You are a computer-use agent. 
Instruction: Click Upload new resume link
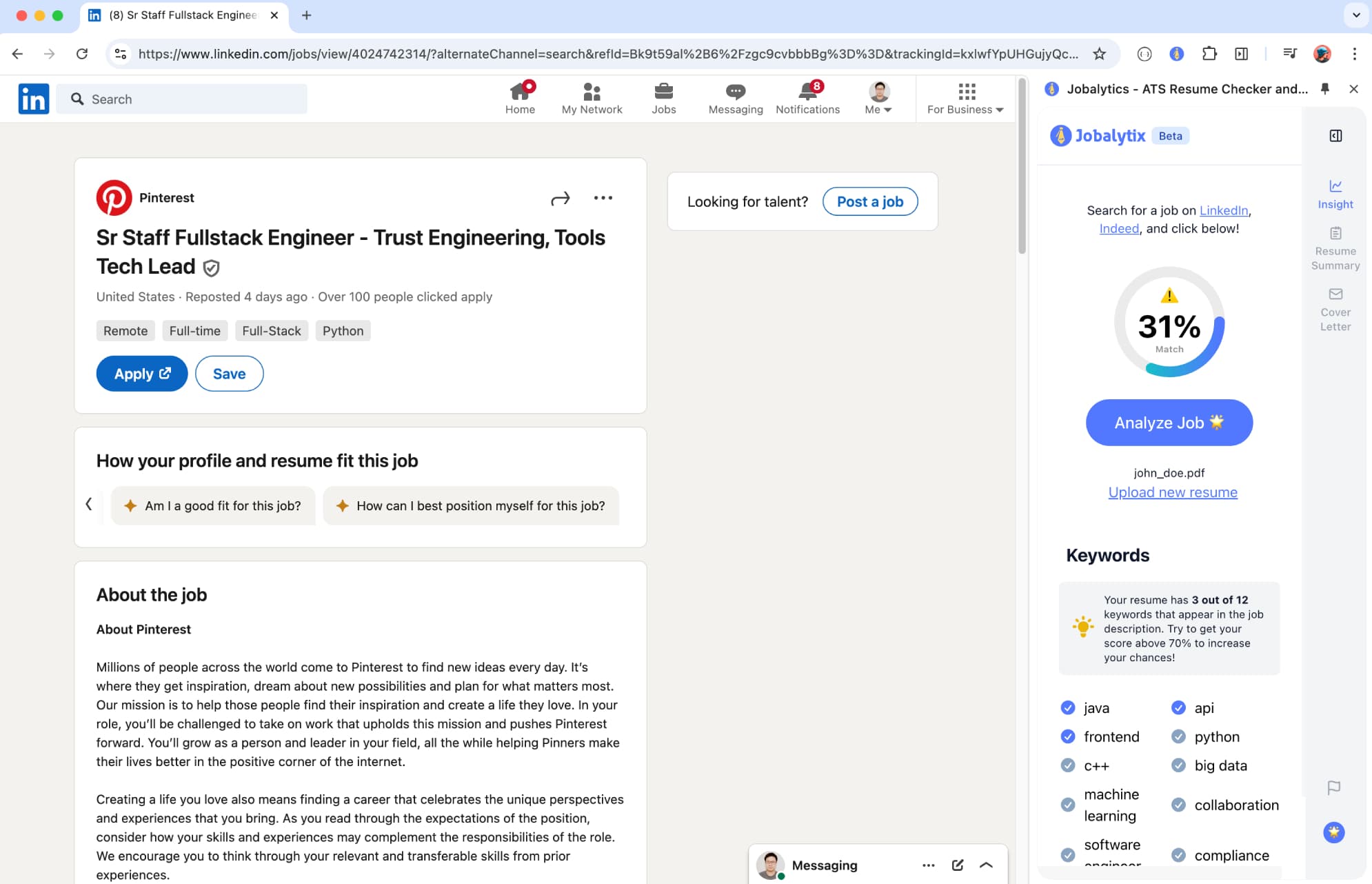point(1173,492)
